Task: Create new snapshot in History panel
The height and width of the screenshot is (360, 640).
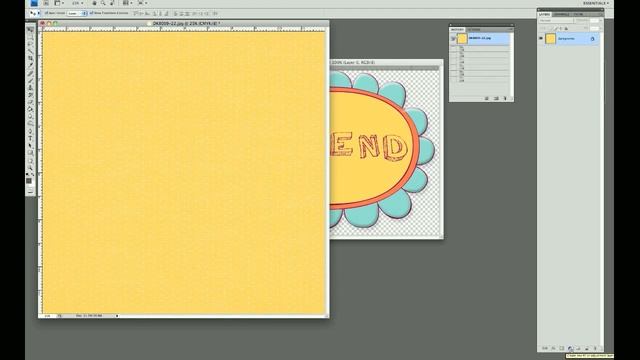Action: [496, 98]
